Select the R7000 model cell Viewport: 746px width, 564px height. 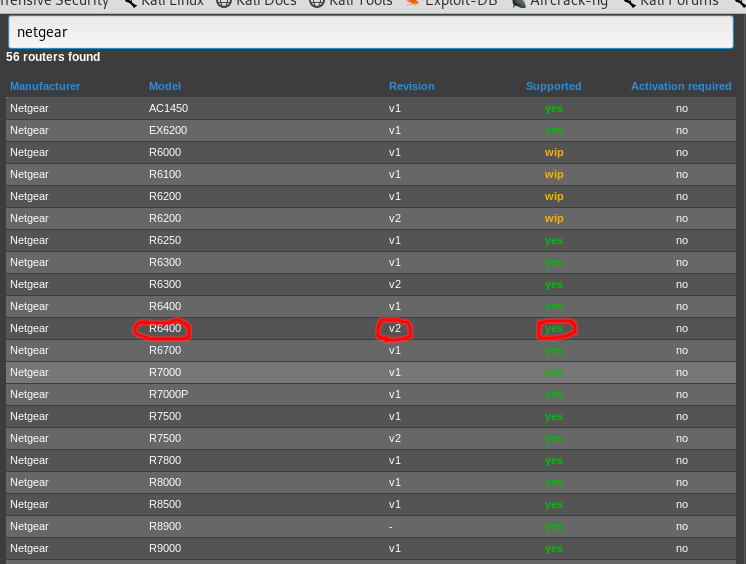165,372
